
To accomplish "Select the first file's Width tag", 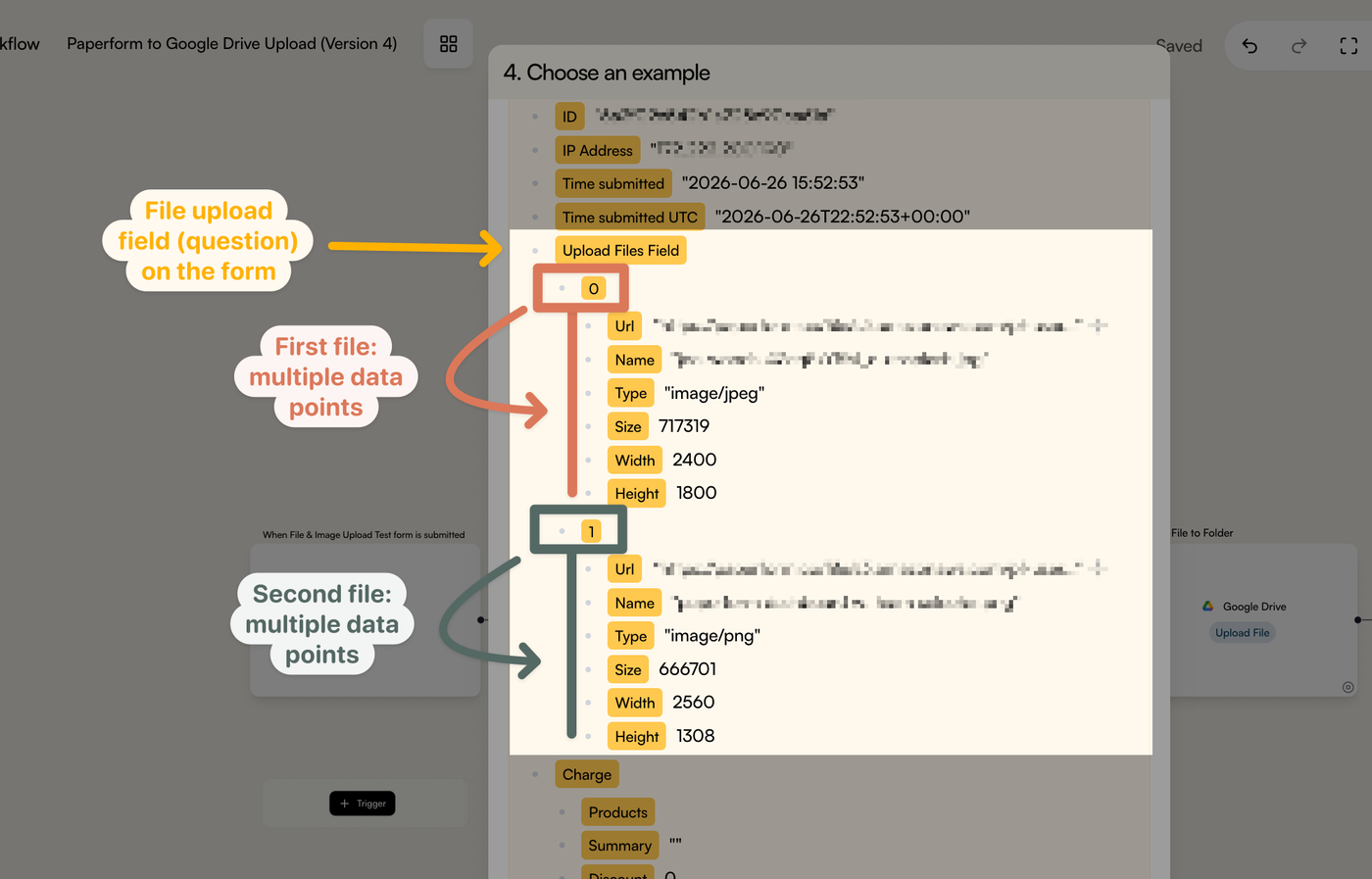I will pyautogui.click(x=635, y=461).
